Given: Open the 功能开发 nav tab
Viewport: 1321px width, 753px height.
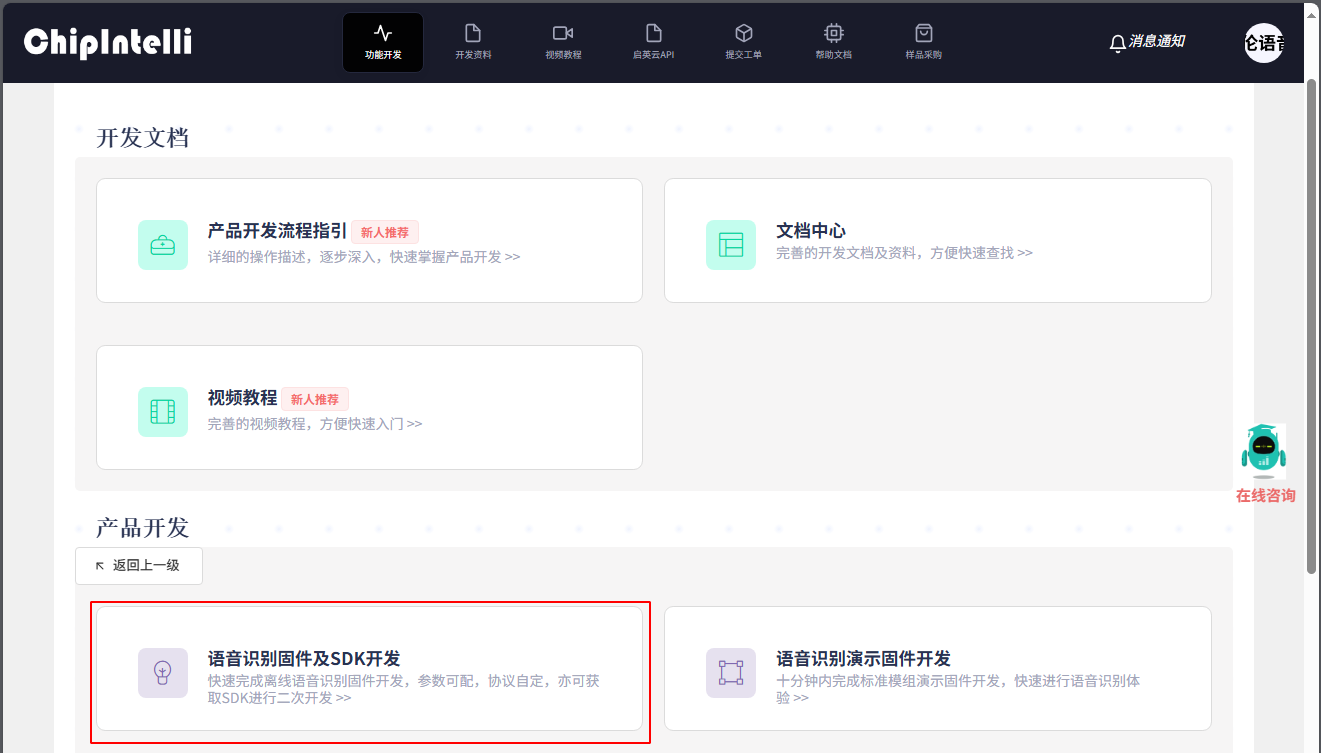Looking at the screenshot, I should coord(382,42).
